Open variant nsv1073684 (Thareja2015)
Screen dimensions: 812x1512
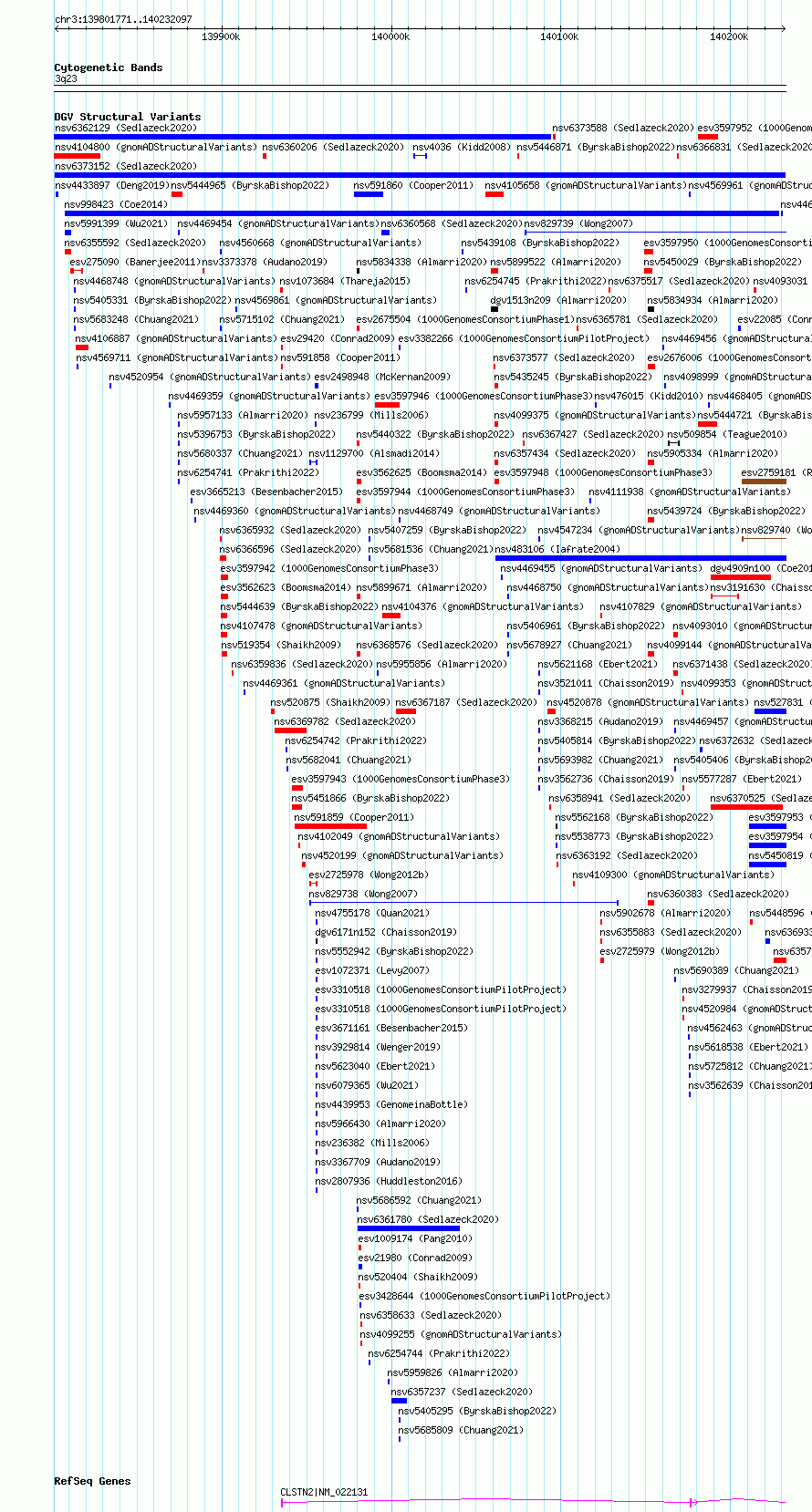(345, 281)
